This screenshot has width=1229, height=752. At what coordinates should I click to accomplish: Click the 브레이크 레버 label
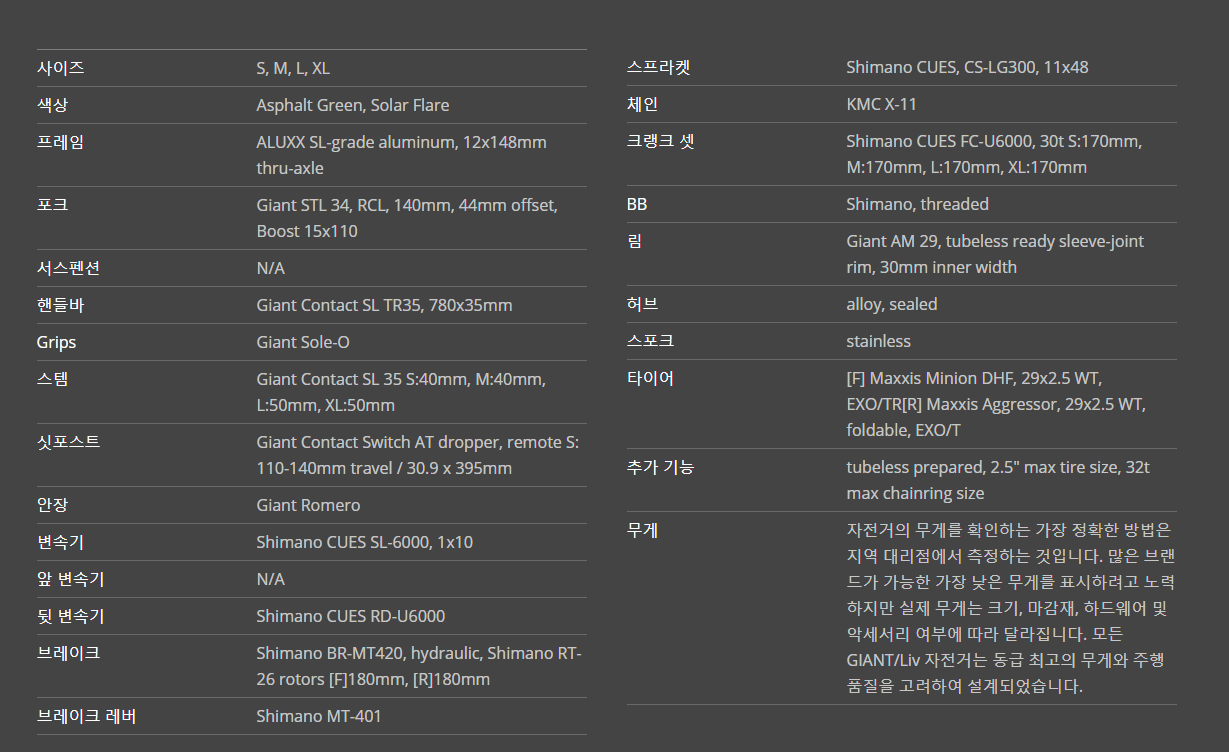click(x=86, y=716)
